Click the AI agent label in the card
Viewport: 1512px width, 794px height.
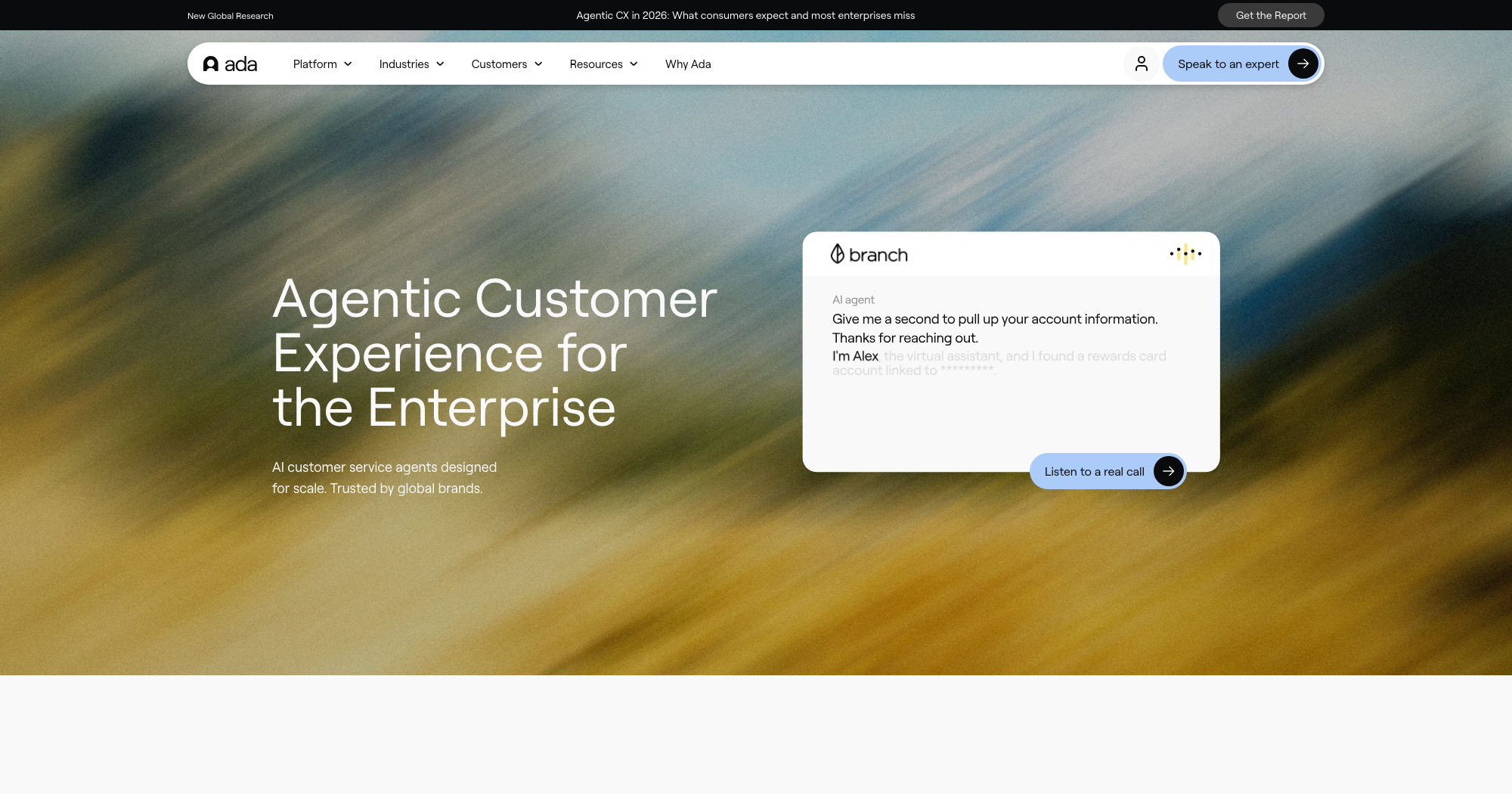pyautogui.click(x=853, y=299)
